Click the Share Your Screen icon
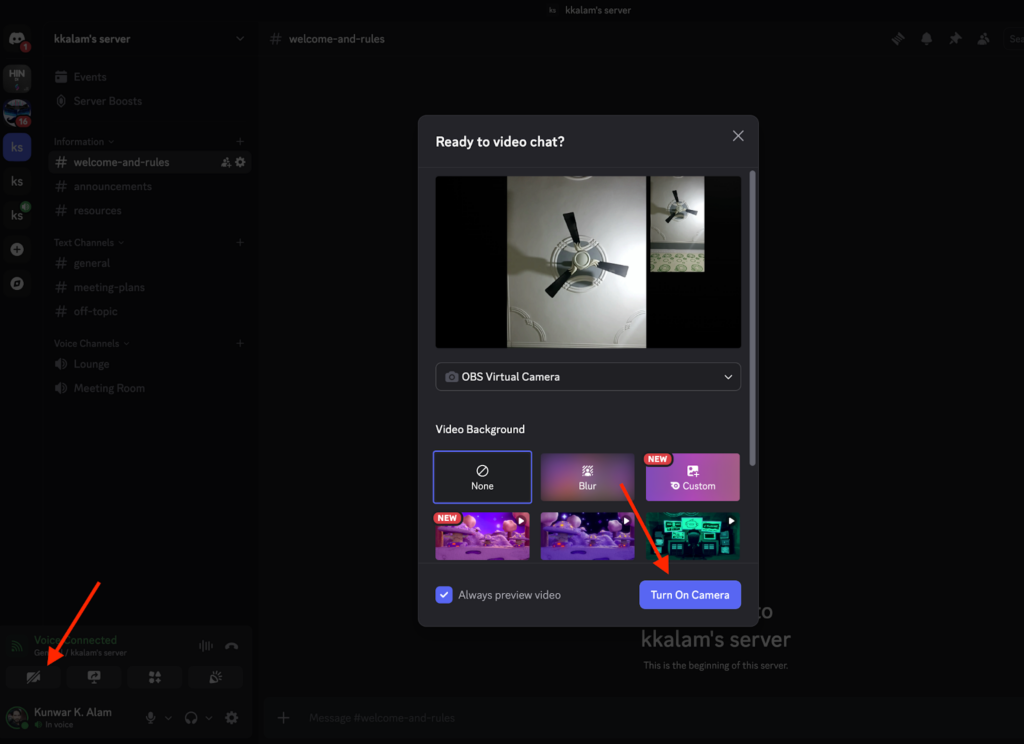The image size is (1024, 744). [x=94, y=677]
